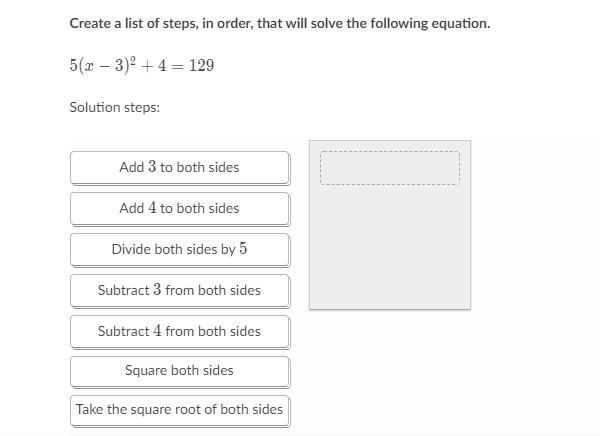Click the number 4 in the Subtract tile

pos(157,330)
